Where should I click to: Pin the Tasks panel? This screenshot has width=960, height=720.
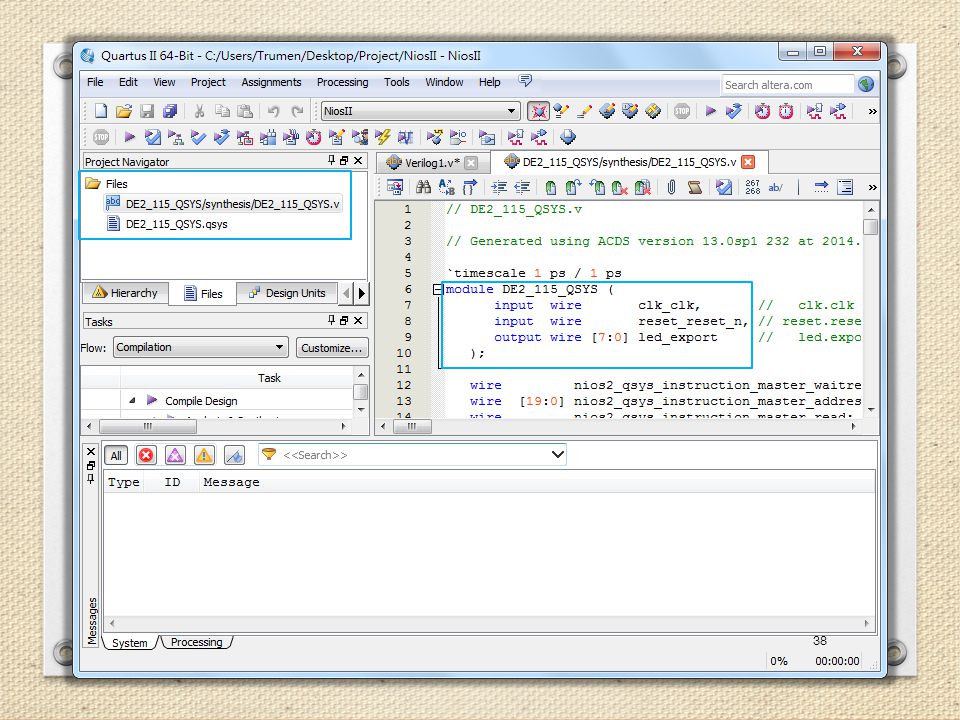(331, 320)
